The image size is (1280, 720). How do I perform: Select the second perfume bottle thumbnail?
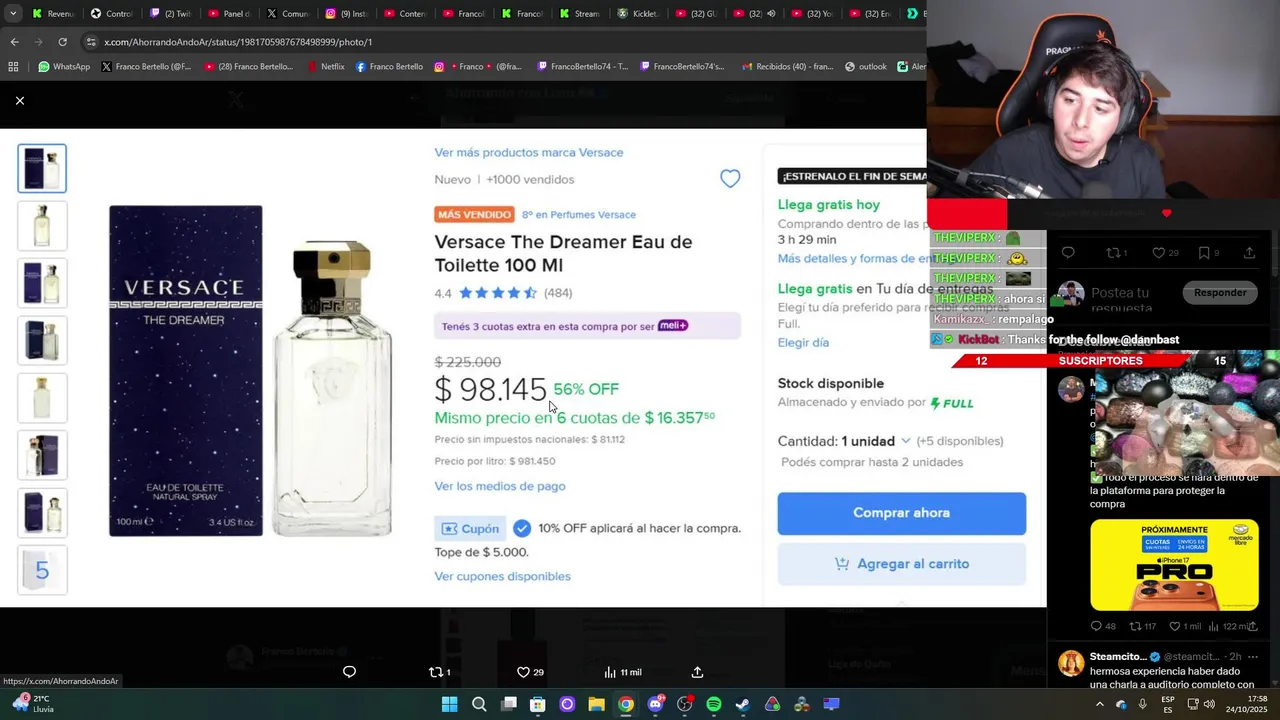42,225
